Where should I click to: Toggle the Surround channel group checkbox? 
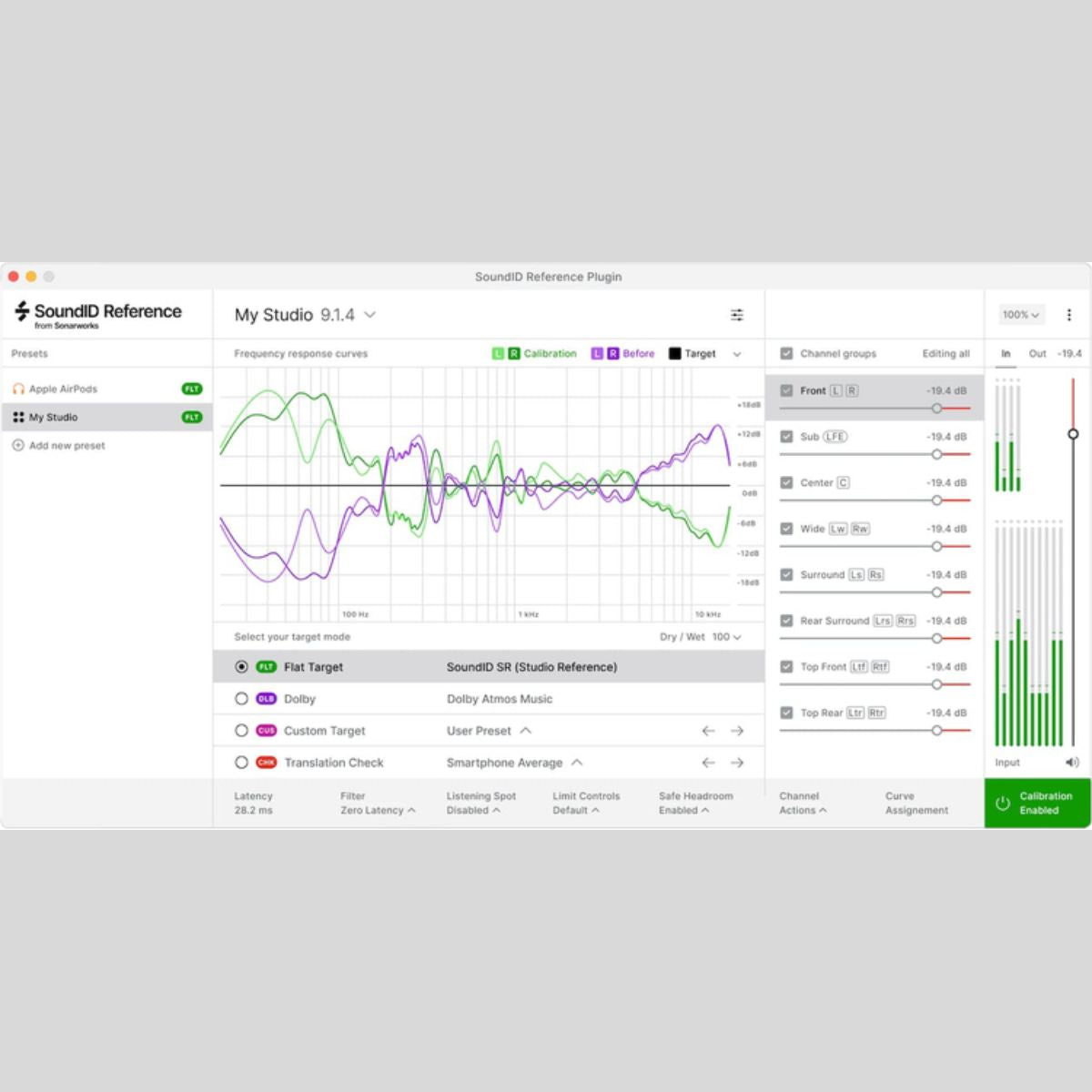(x=786, y=574)
